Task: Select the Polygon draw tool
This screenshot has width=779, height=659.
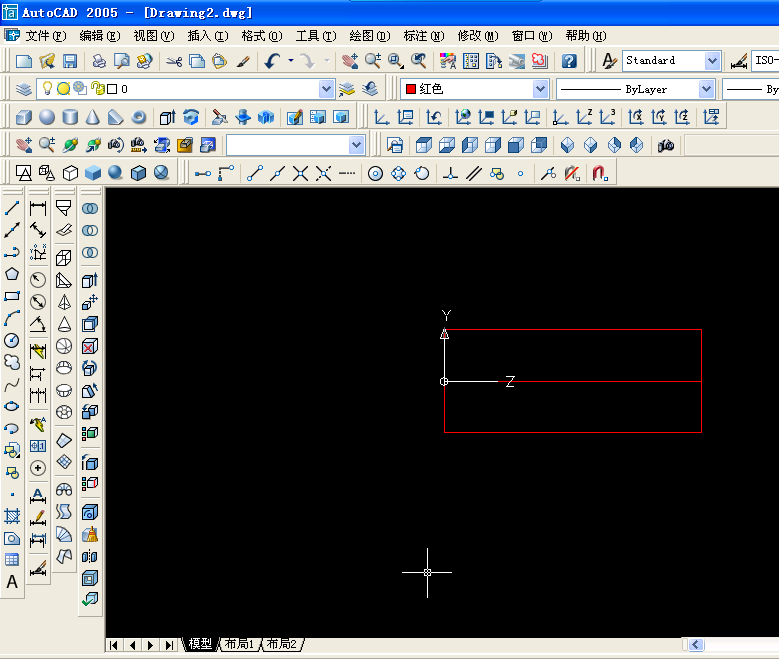Action: pyautogui.click(x=12, y=274)
